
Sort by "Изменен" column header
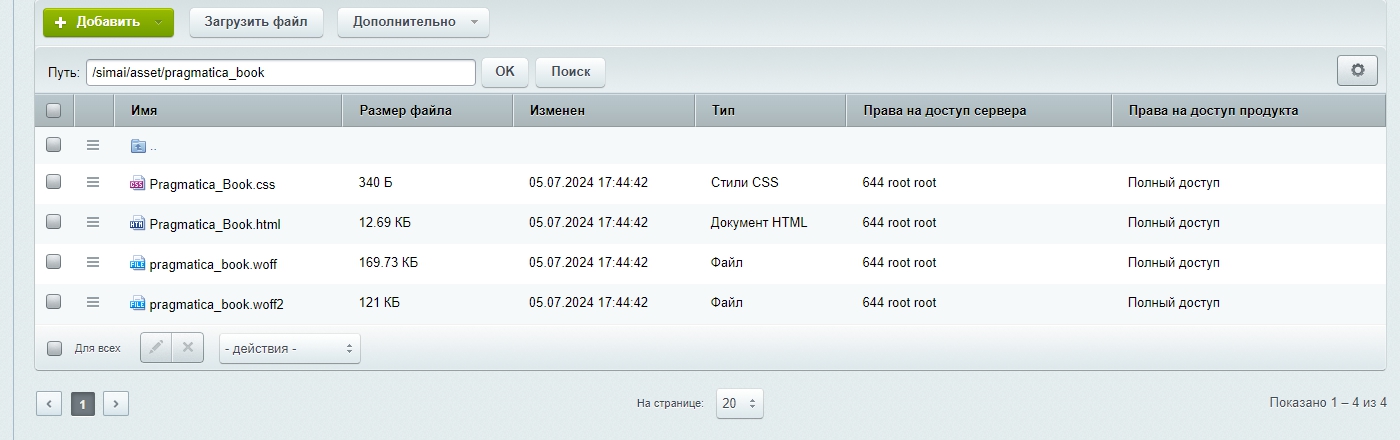click(557, 111)
